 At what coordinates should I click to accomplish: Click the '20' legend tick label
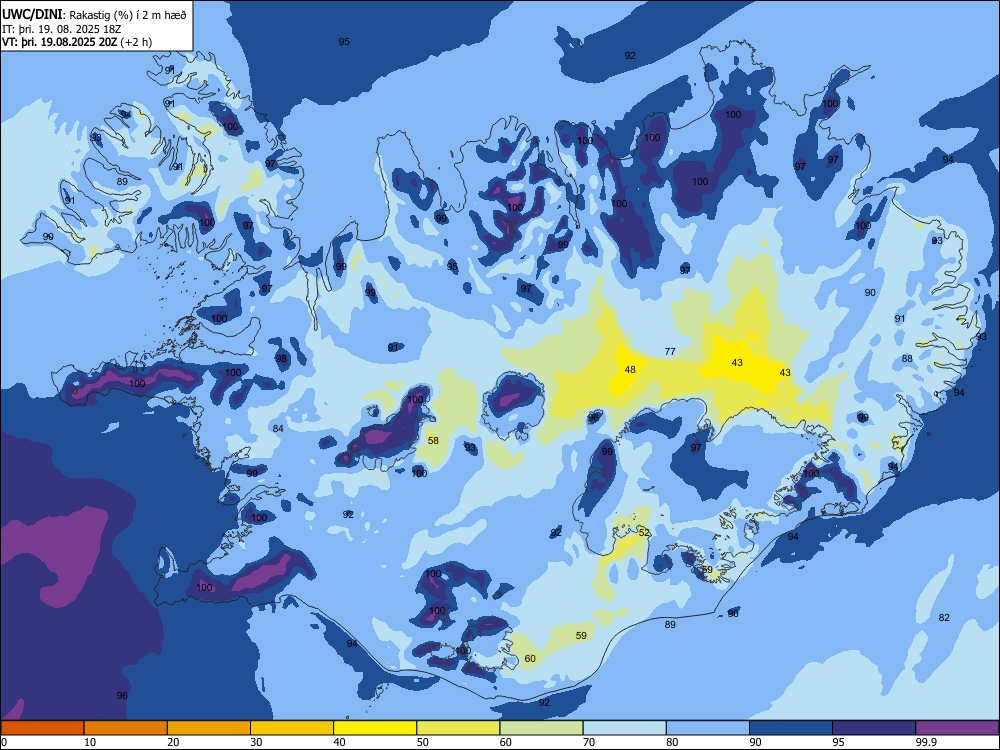173,742
